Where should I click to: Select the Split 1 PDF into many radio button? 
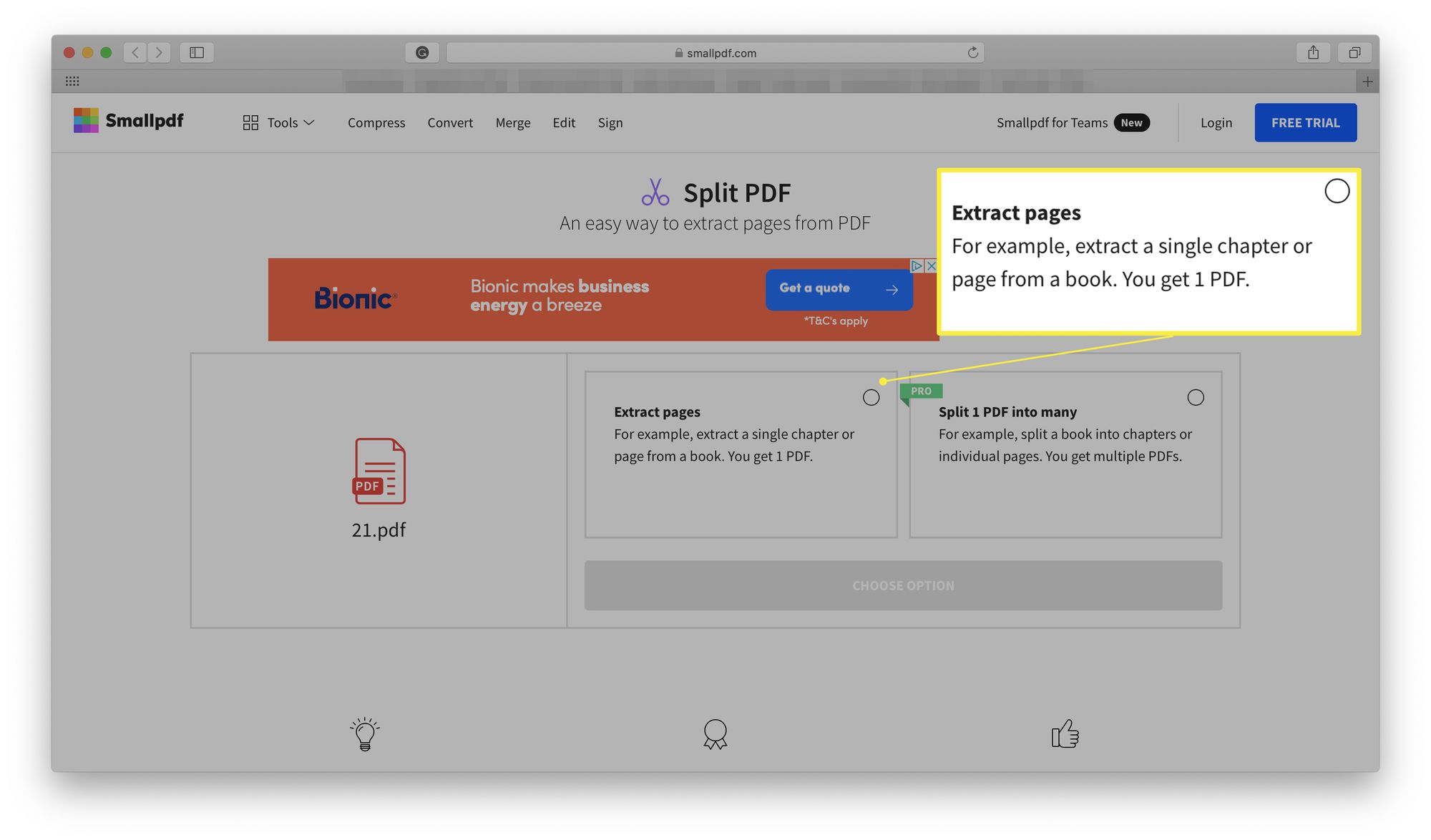(x=1196, y=397)
